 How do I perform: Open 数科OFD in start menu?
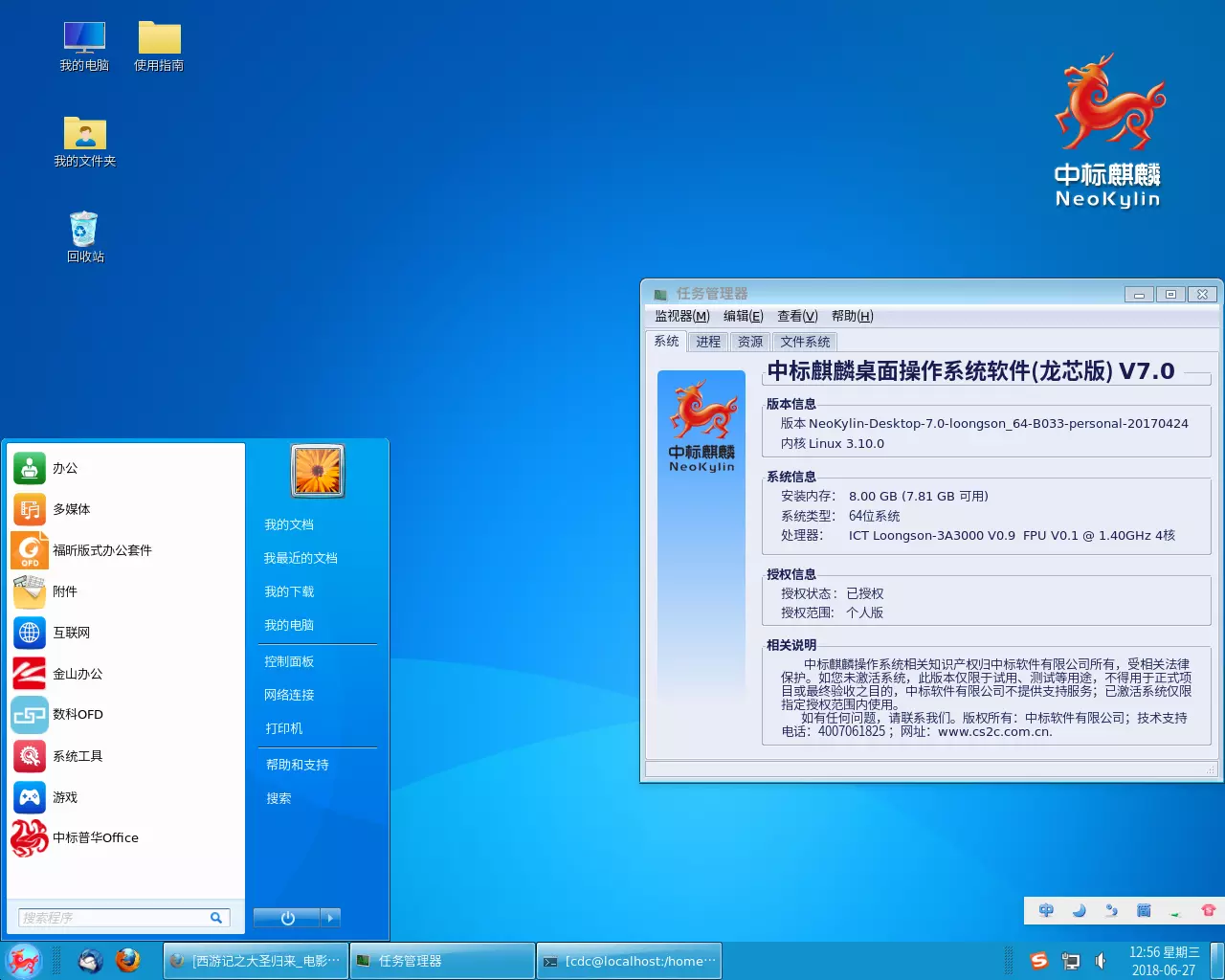(125, 714)
